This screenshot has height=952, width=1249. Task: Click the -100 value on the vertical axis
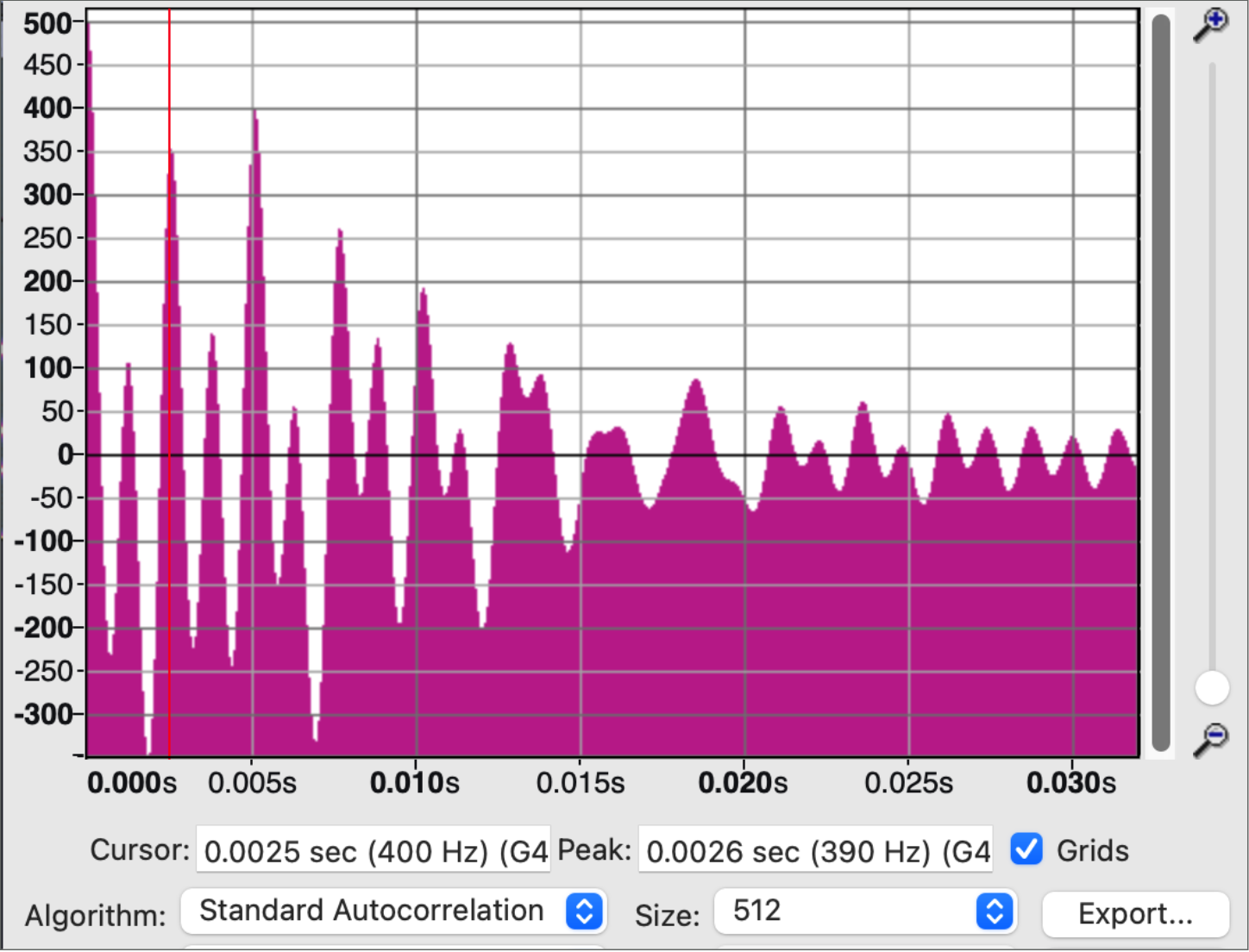(44, 542)
